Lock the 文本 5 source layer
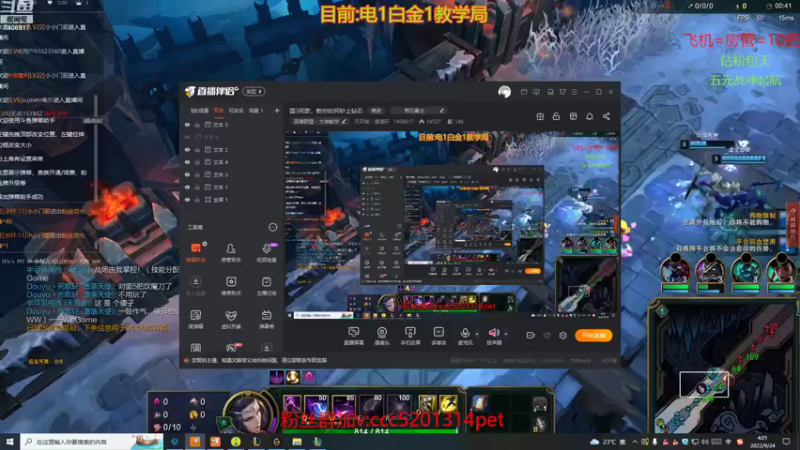 tap(197, 124)
